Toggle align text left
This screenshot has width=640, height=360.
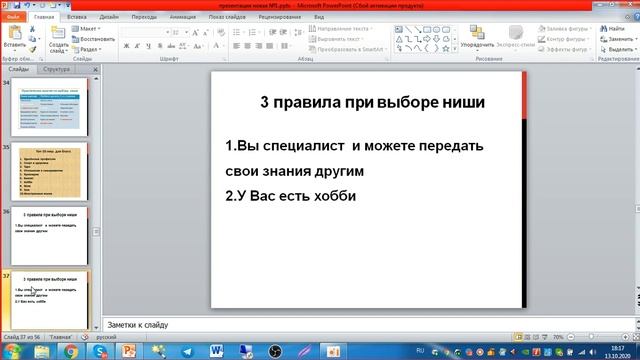click(236, 46)
